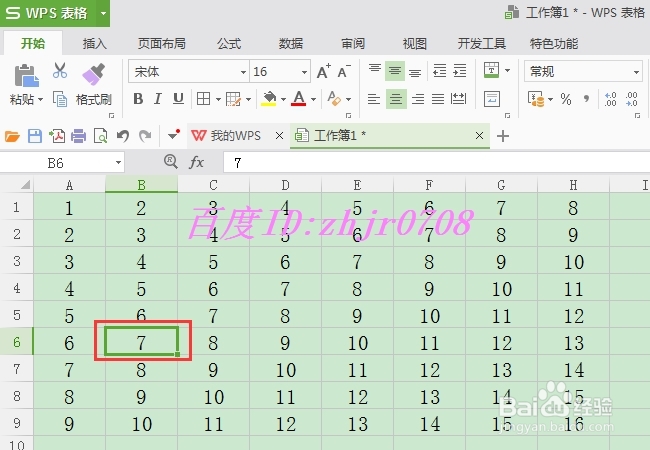650x450 pixels.
Task: Toggle vertical middle alignment
Action: pyautogui.click(x=395, y=71)
